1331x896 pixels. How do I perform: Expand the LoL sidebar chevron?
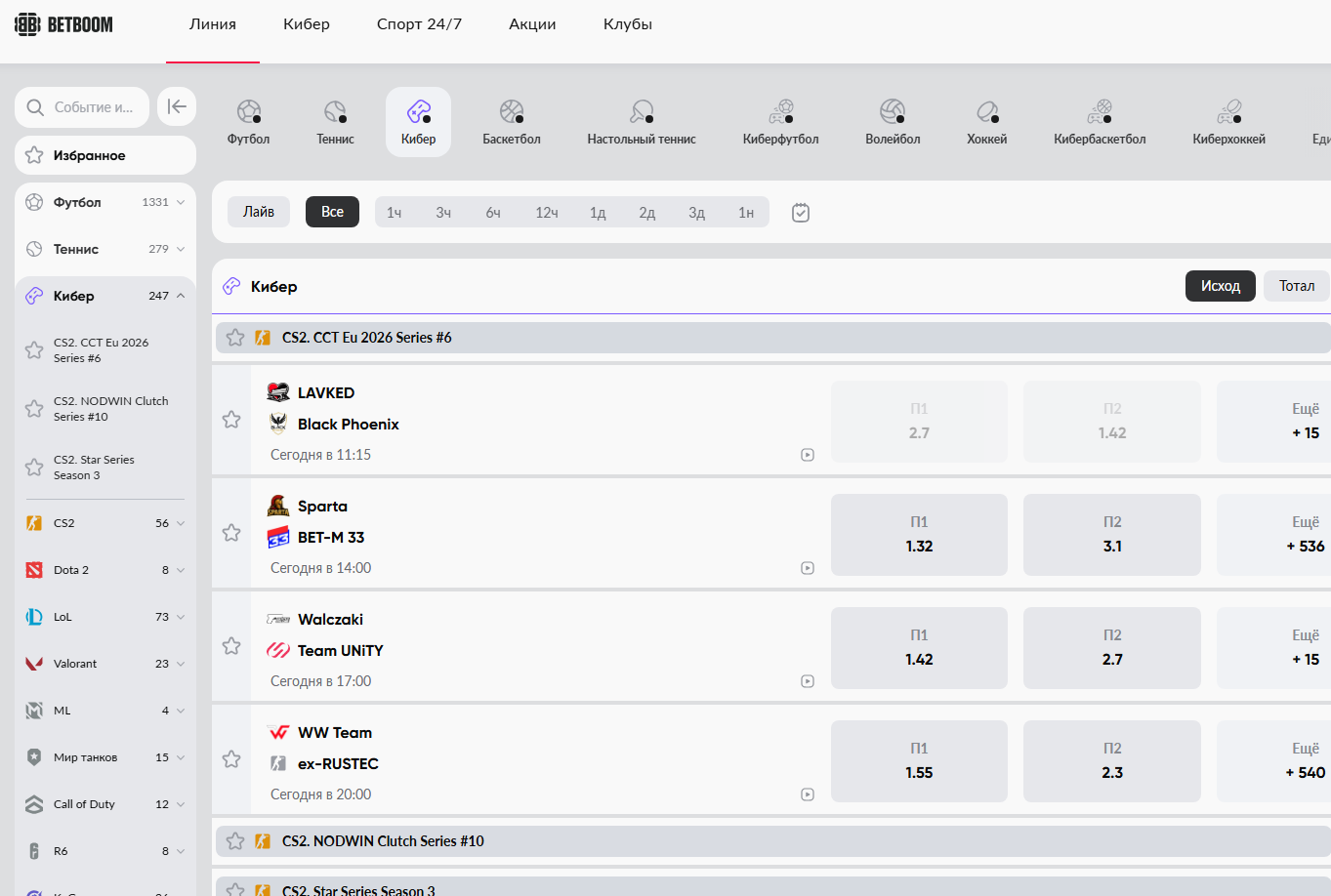click(x=181, y=617)
